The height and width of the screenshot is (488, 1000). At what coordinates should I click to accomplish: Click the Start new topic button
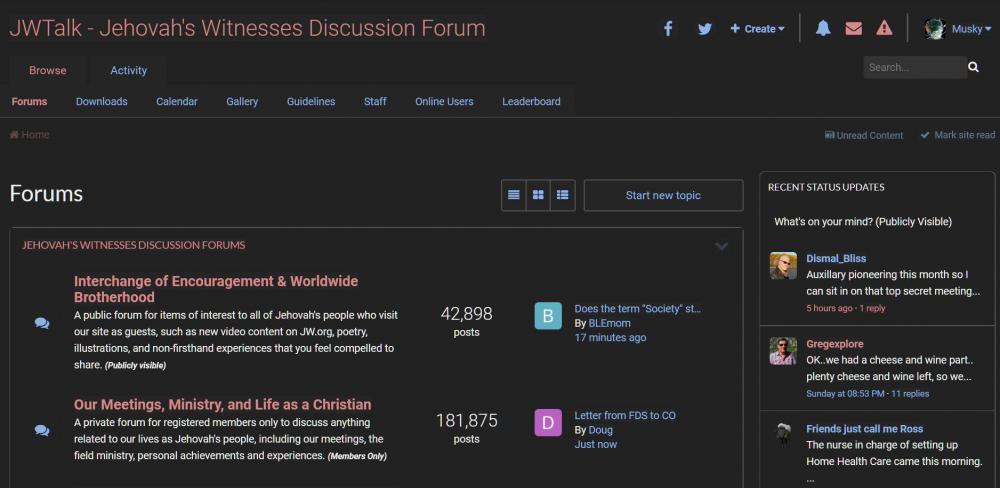[663, 195]
